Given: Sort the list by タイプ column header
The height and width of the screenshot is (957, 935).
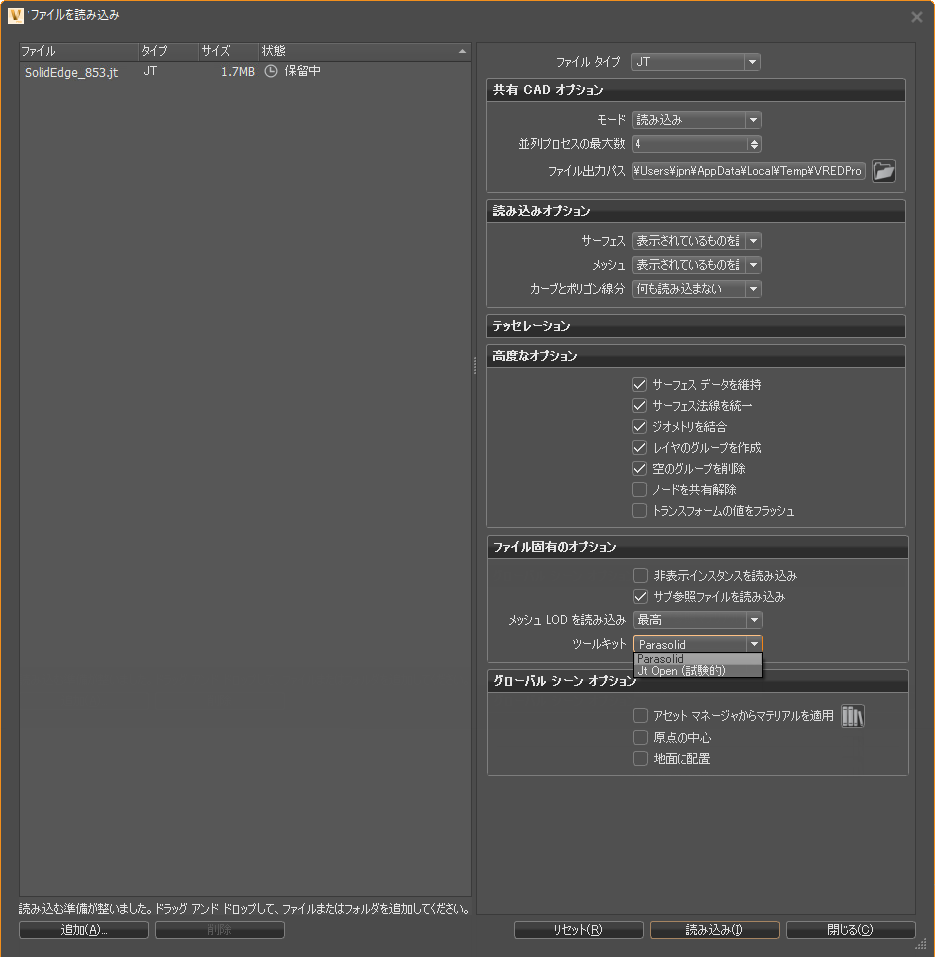Looking at the screenshot, I should [168, 51].
